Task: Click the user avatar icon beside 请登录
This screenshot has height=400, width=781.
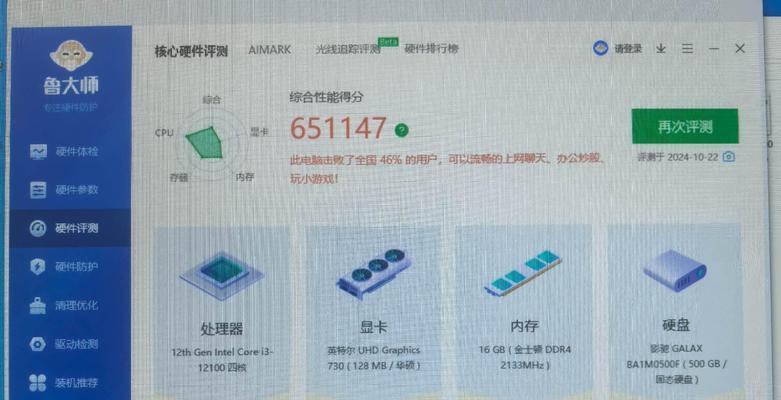Action: point(601,48)
